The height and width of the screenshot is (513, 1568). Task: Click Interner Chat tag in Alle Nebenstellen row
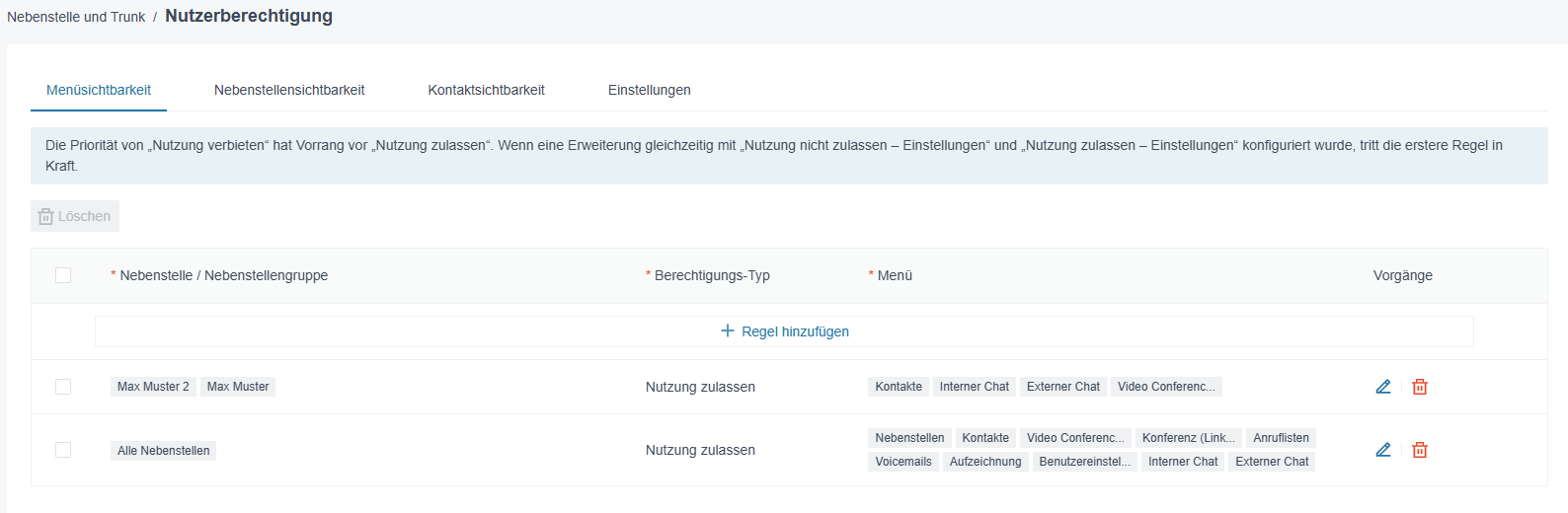pyautogui.click(x=1183, y=462)
